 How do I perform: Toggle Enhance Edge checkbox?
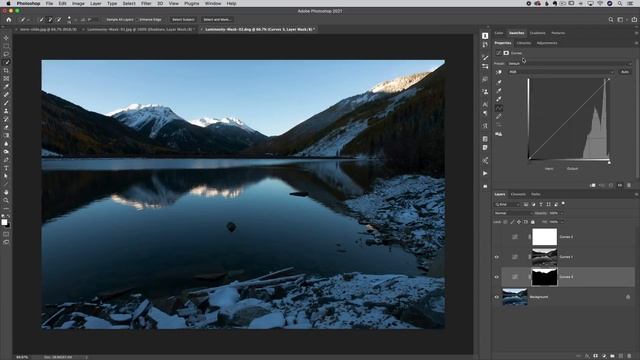click(x=138, y=20)
